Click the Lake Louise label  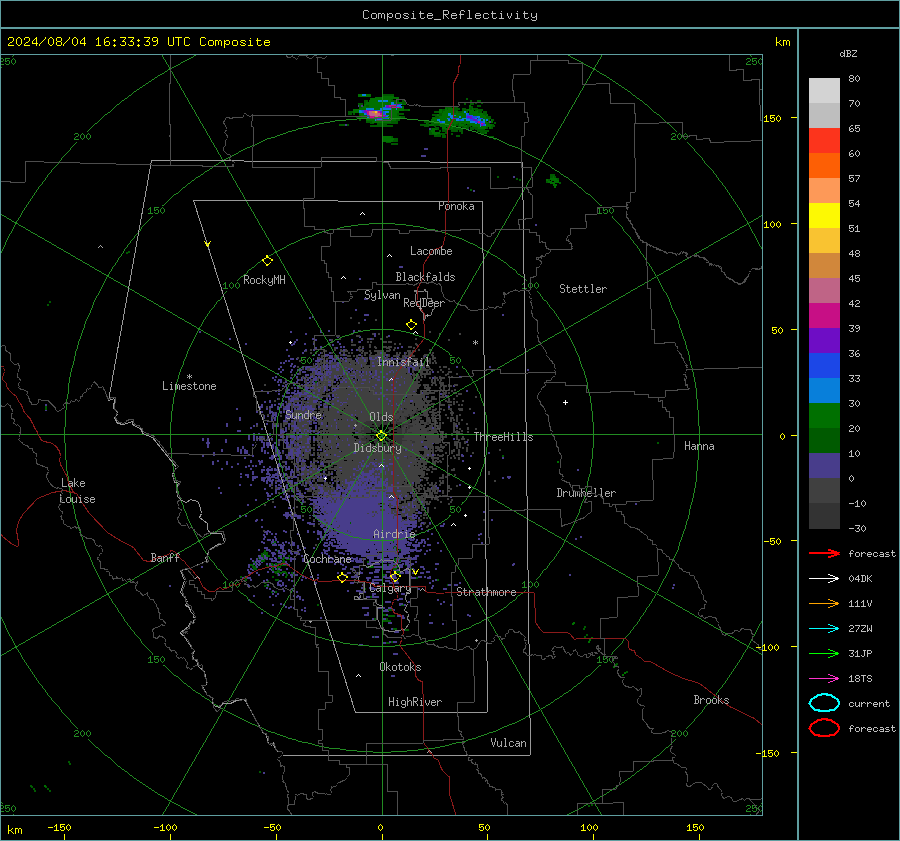pos(77,491)
